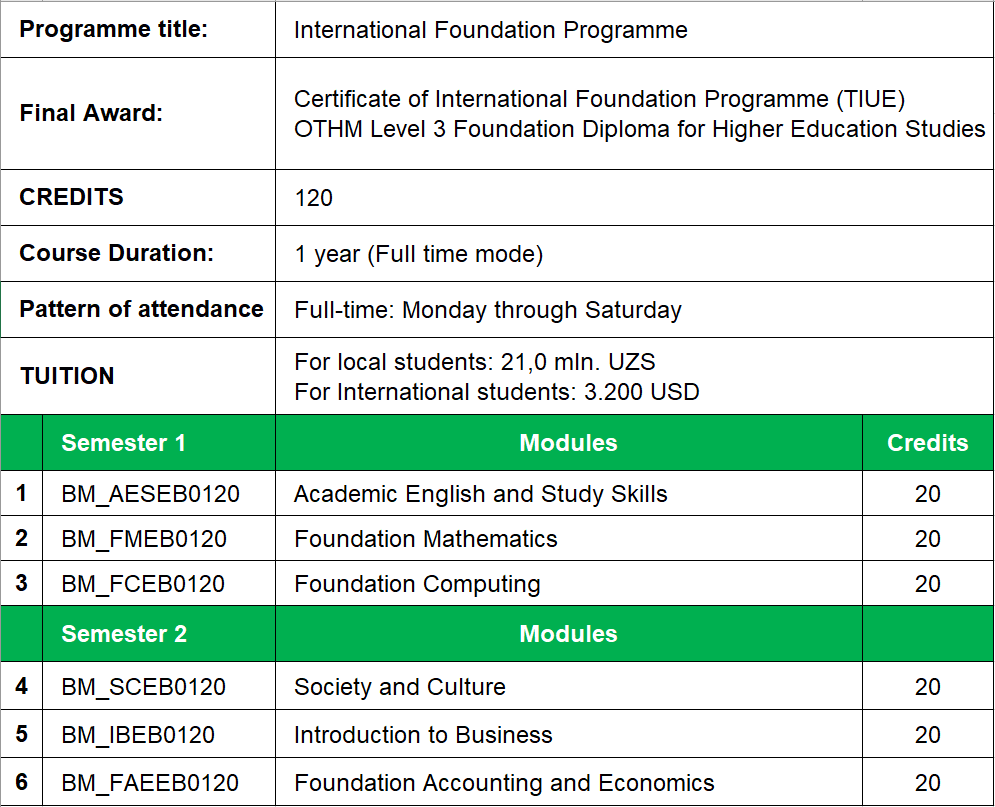Viewport: 995px width, 807px height.
Task: Click the Programme title label cell
Action: tap(138, 29)
